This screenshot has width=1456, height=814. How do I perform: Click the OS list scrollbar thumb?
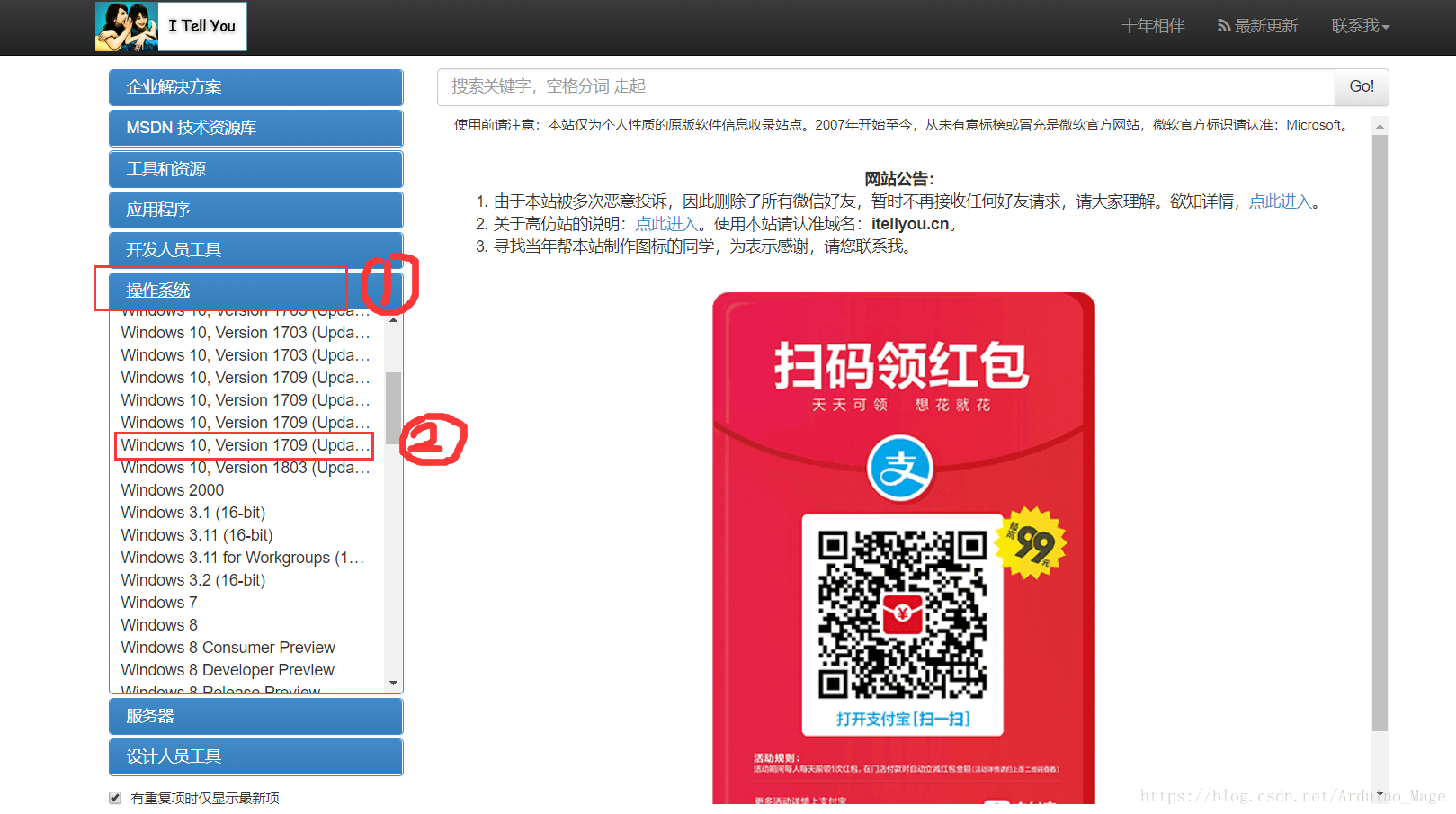tap(393, 407)
